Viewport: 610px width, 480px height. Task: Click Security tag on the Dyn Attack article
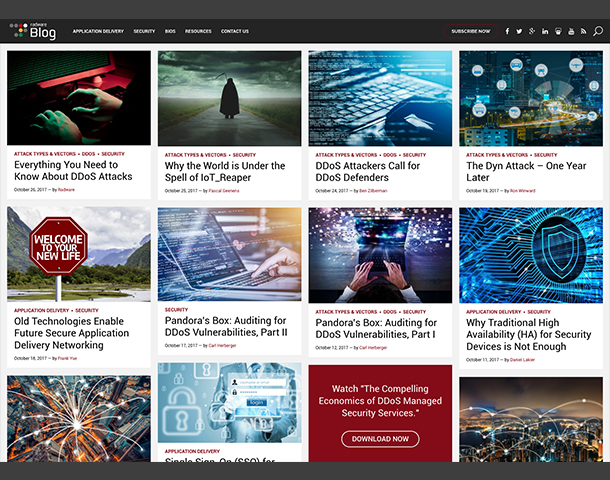[545, 155]
